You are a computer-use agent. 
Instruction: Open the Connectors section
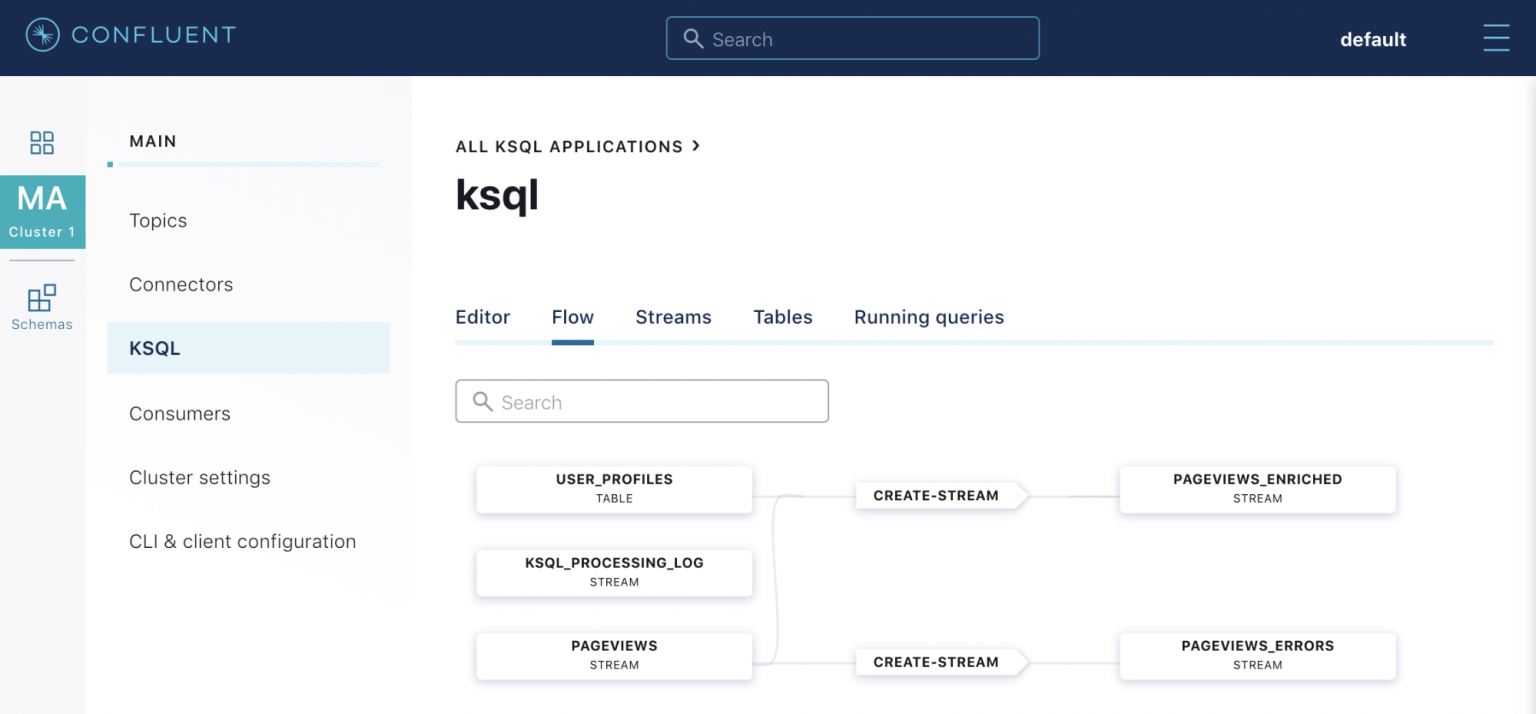tap(181, 284)
